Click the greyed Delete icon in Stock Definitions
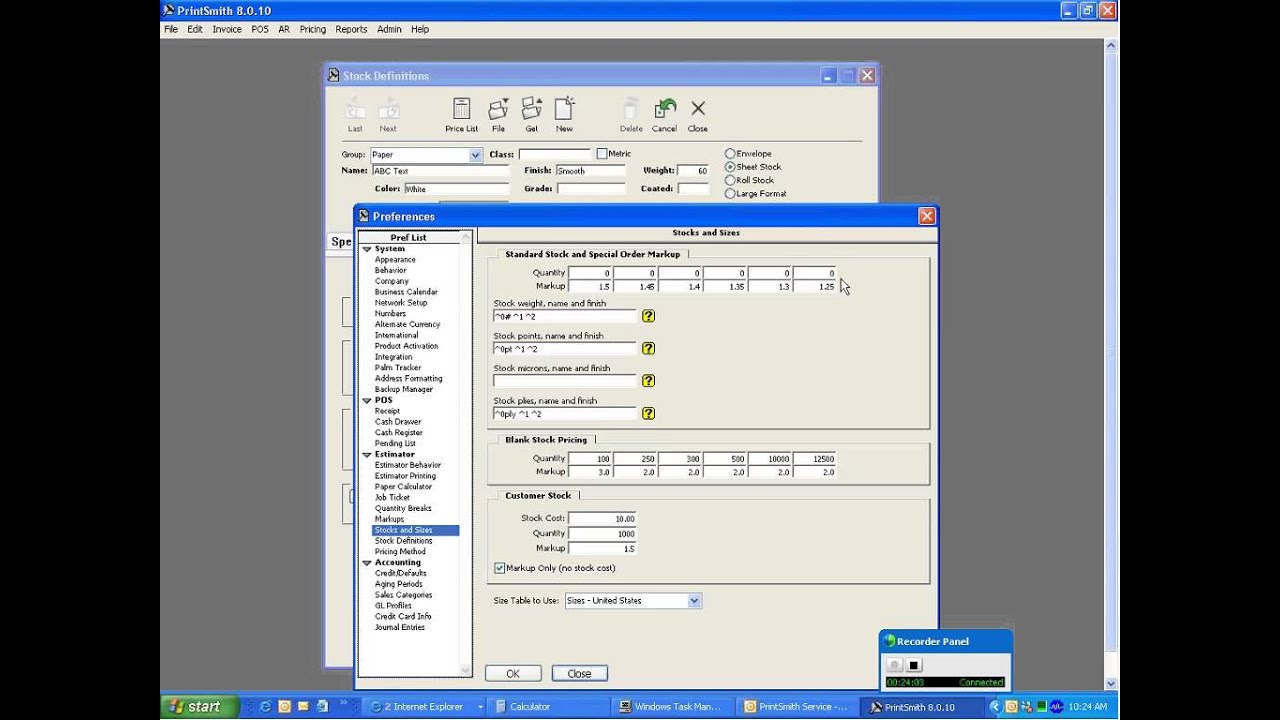1280x720 pixels. 631,114
